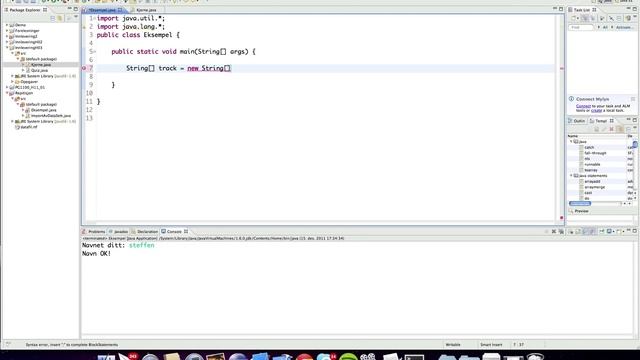Collapse the Java template group
Viewport: 640px width, 360px height.
[x=571, y=142]
